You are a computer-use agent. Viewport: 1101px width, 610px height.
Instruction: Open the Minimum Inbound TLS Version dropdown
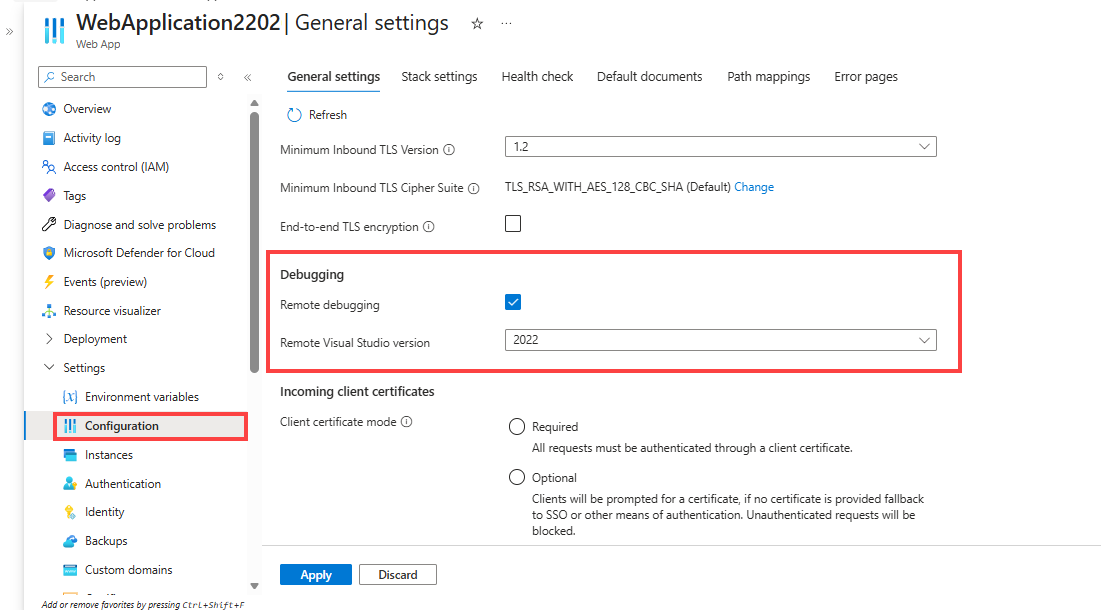coord(720,146)
